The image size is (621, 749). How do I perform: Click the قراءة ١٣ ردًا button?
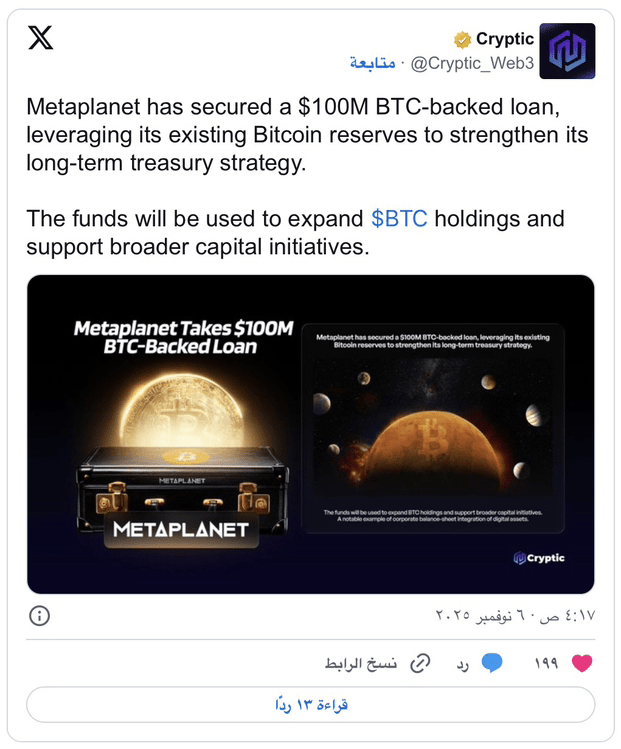coord(310,705)
